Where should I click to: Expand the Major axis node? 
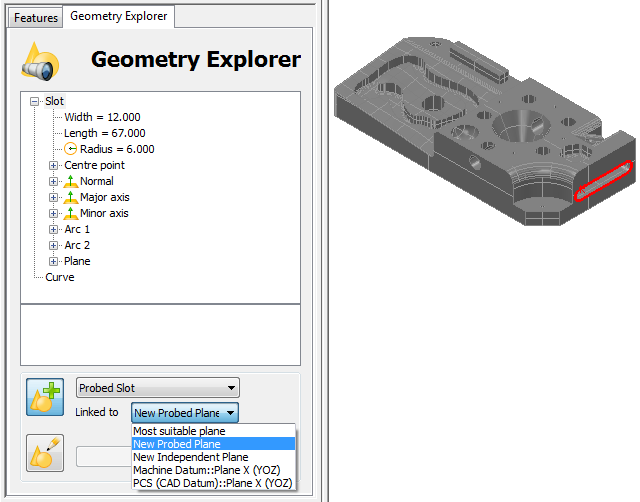pyautogui.click(x=53, y=198)
